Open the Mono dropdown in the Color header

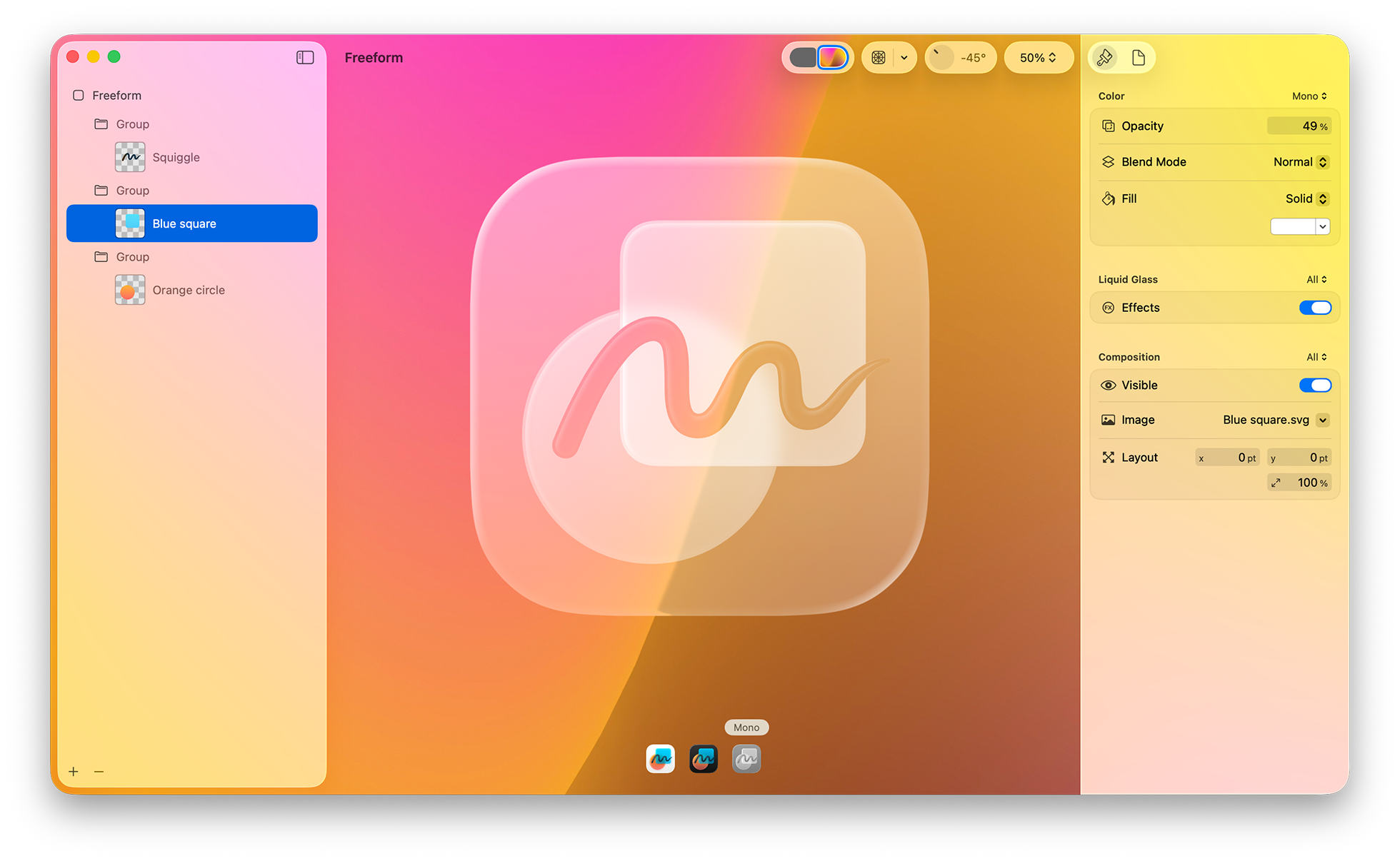(x=1309, y=96)
